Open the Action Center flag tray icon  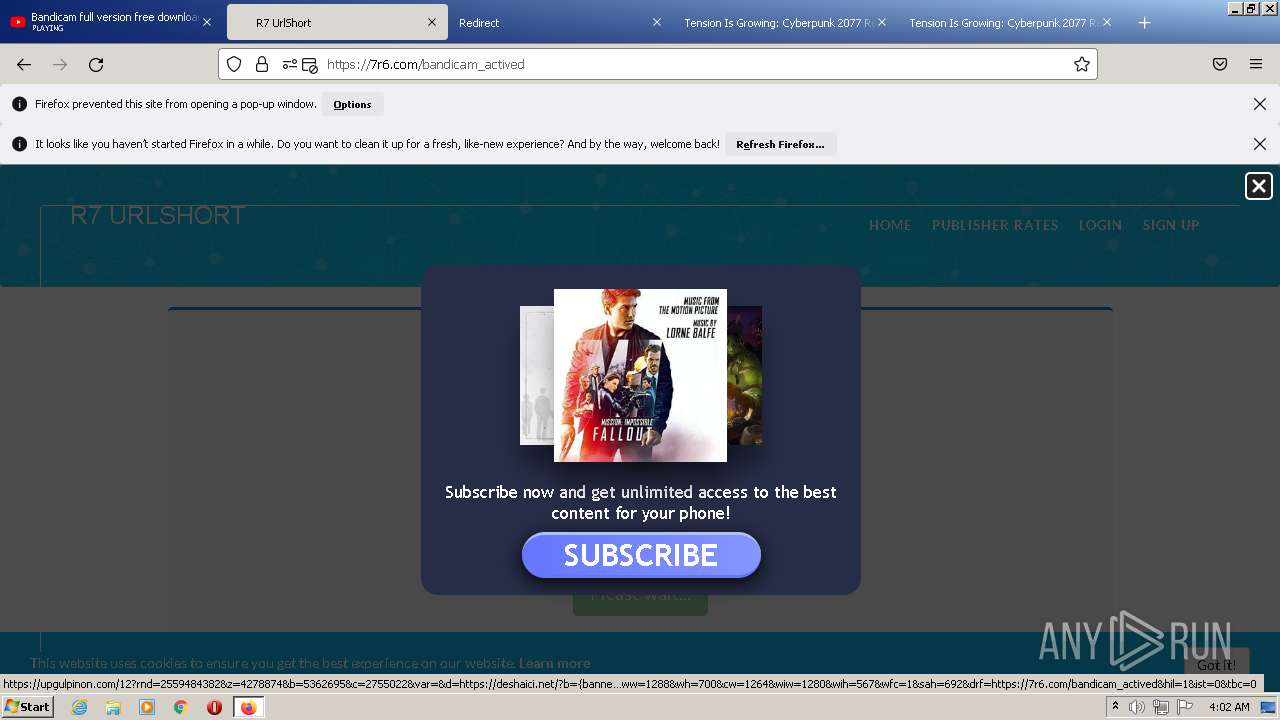1185,707
